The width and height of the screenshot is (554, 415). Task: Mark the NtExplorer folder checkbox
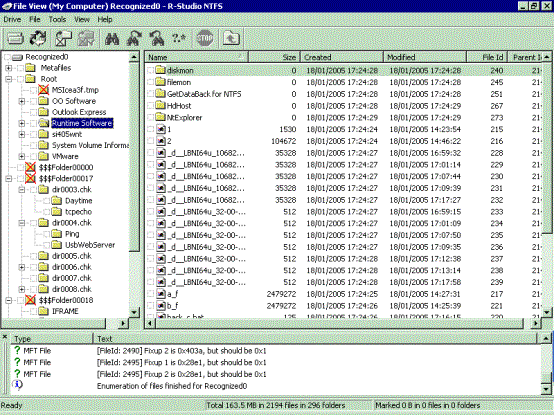[151, 117]
